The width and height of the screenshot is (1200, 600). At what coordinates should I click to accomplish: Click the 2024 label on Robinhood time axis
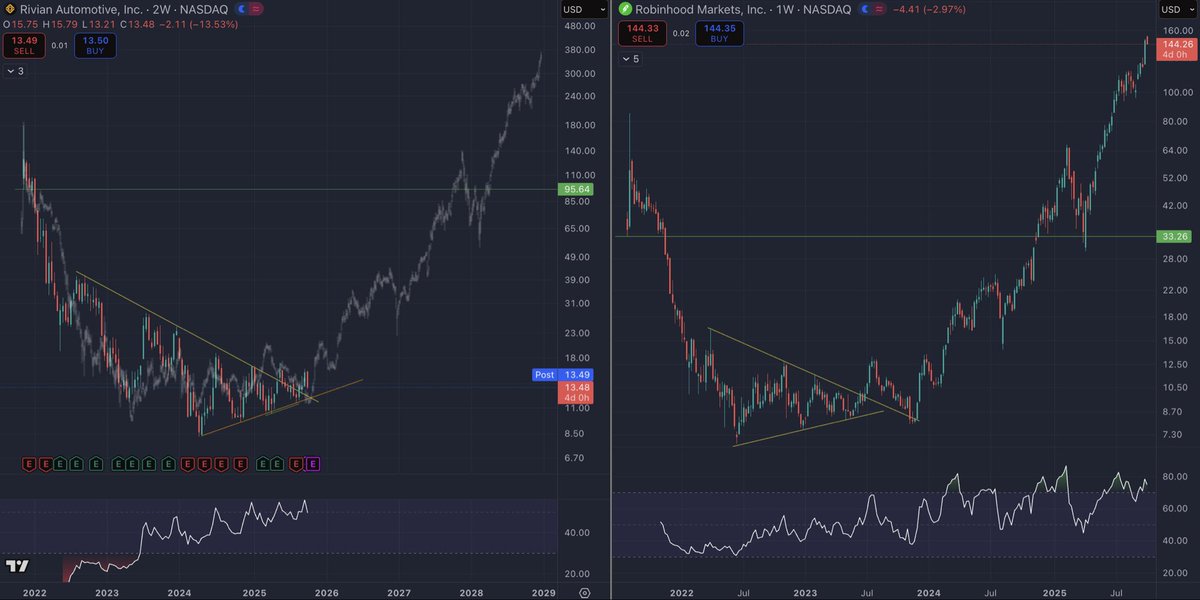pos(930,592)
